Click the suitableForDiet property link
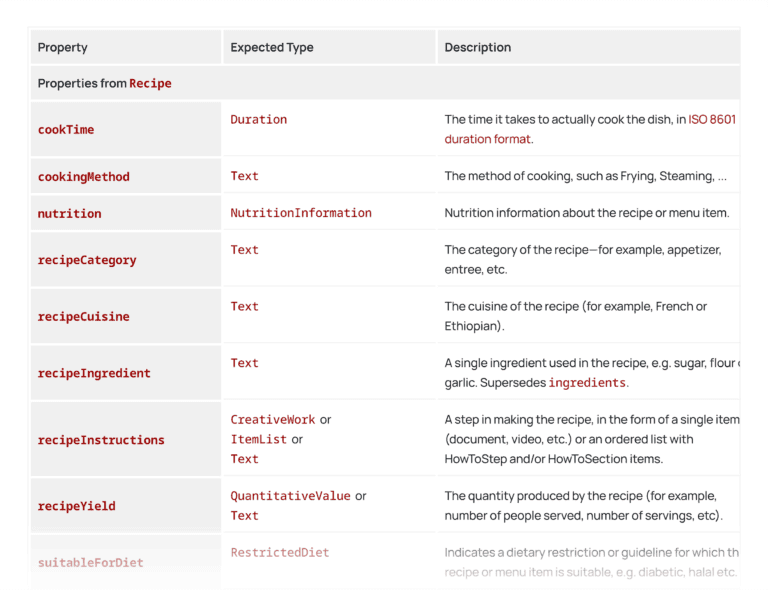The width and height of the screenshot is (768, 590). pyautogui.click(x=91, y=563)
